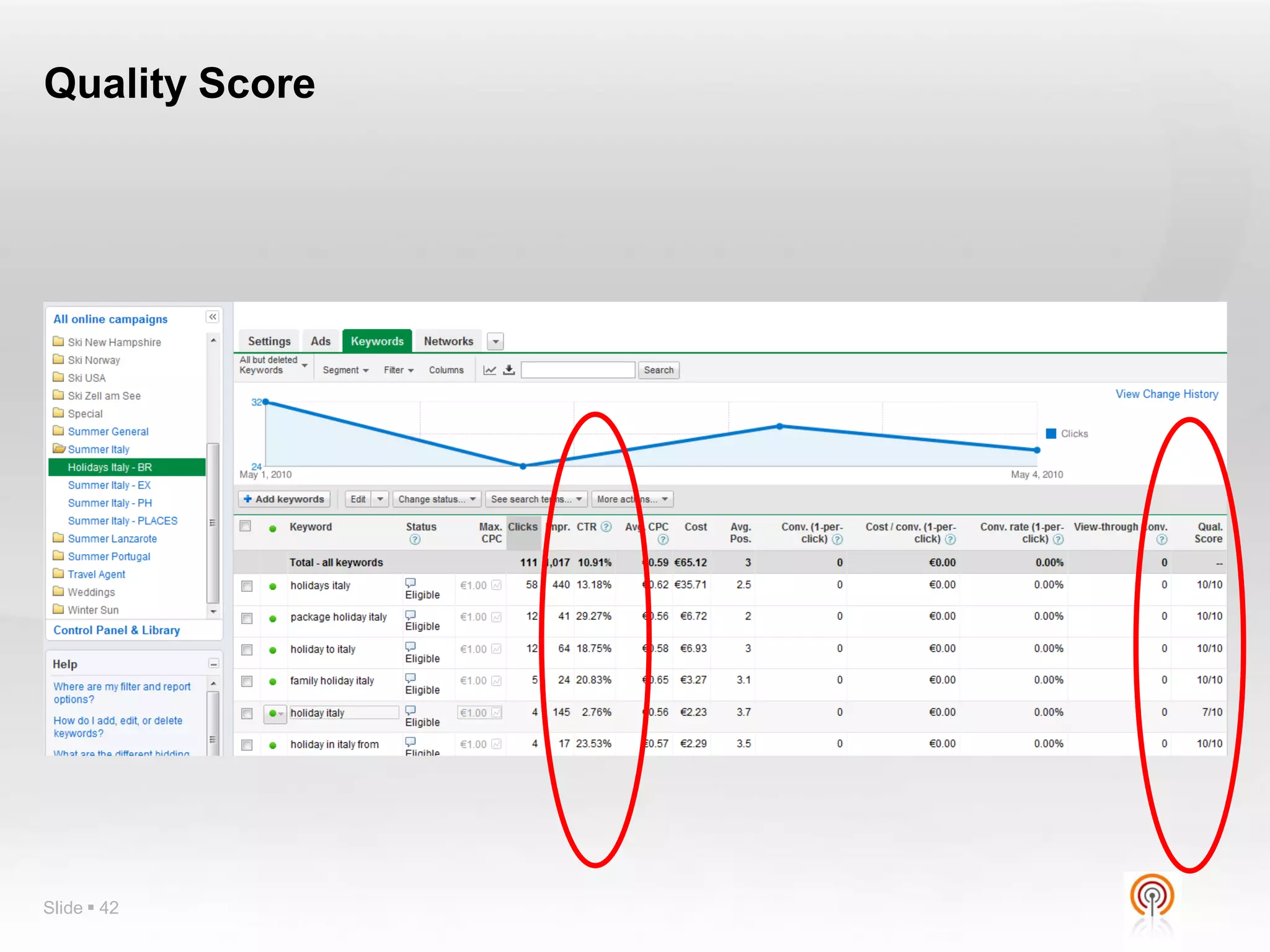This screenshot has width=1270, height=952.
Task: Switch to the Settings tab
Action: tap(269, 341)
